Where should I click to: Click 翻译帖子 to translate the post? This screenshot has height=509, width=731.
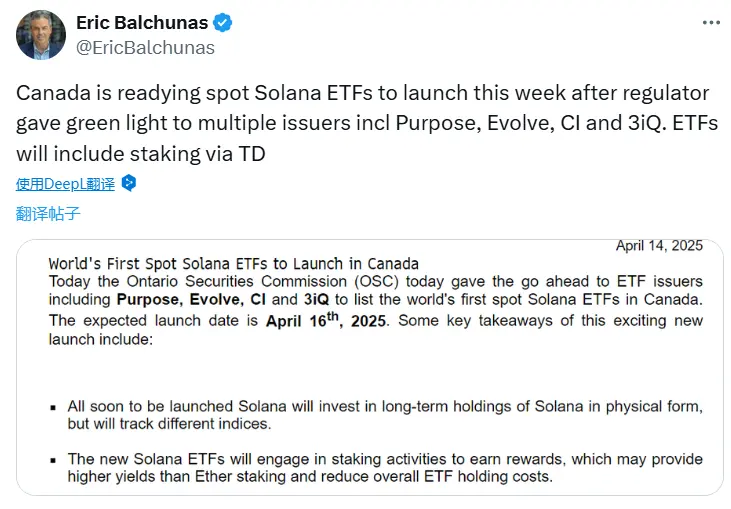point(48,213)
